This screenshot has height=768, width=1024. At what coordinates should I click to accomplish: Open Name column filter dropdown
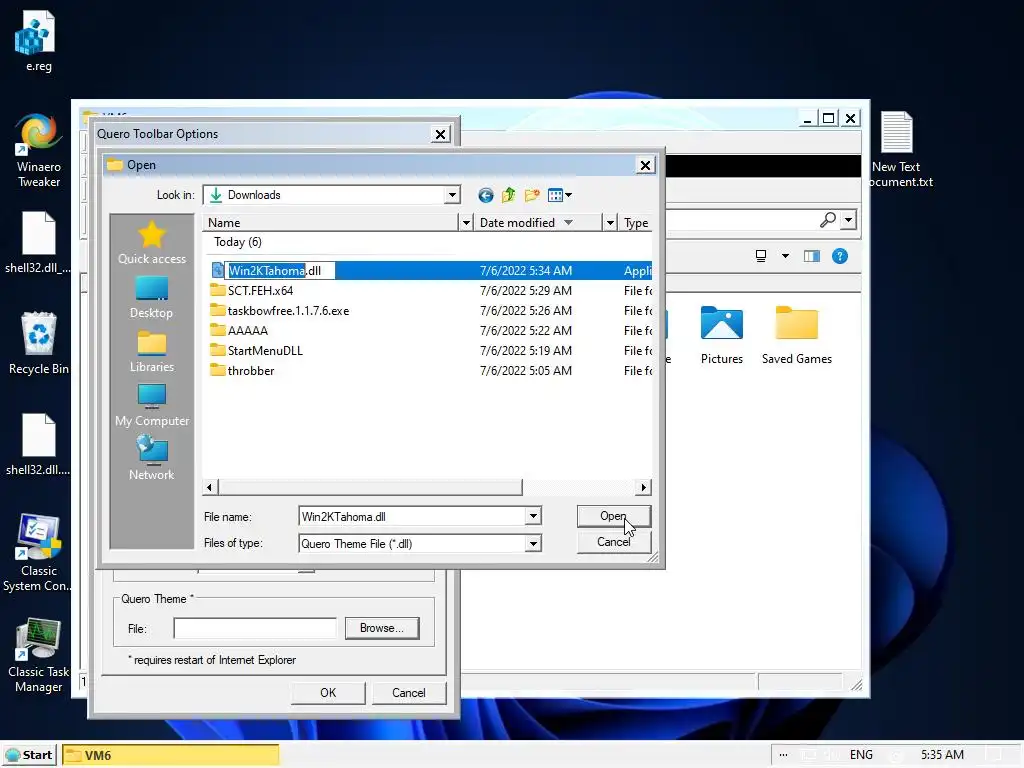pos(466,223)
